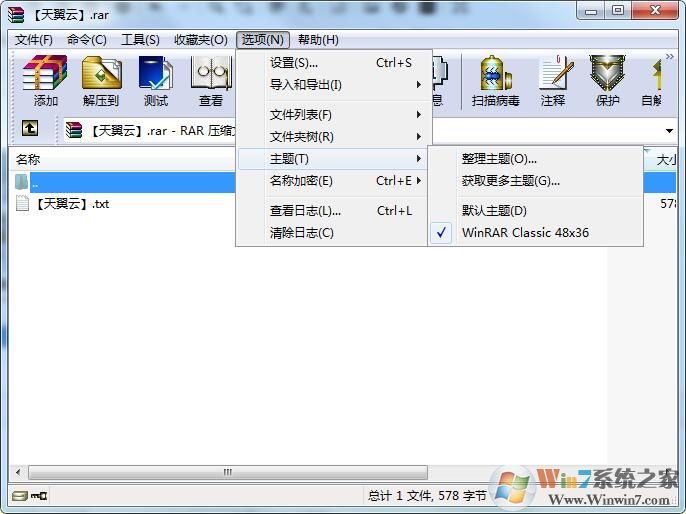The width and height of the screenshot is (686, 514).
Task: Click the WinRAR books icon in title bar
Action: (16, 14)
